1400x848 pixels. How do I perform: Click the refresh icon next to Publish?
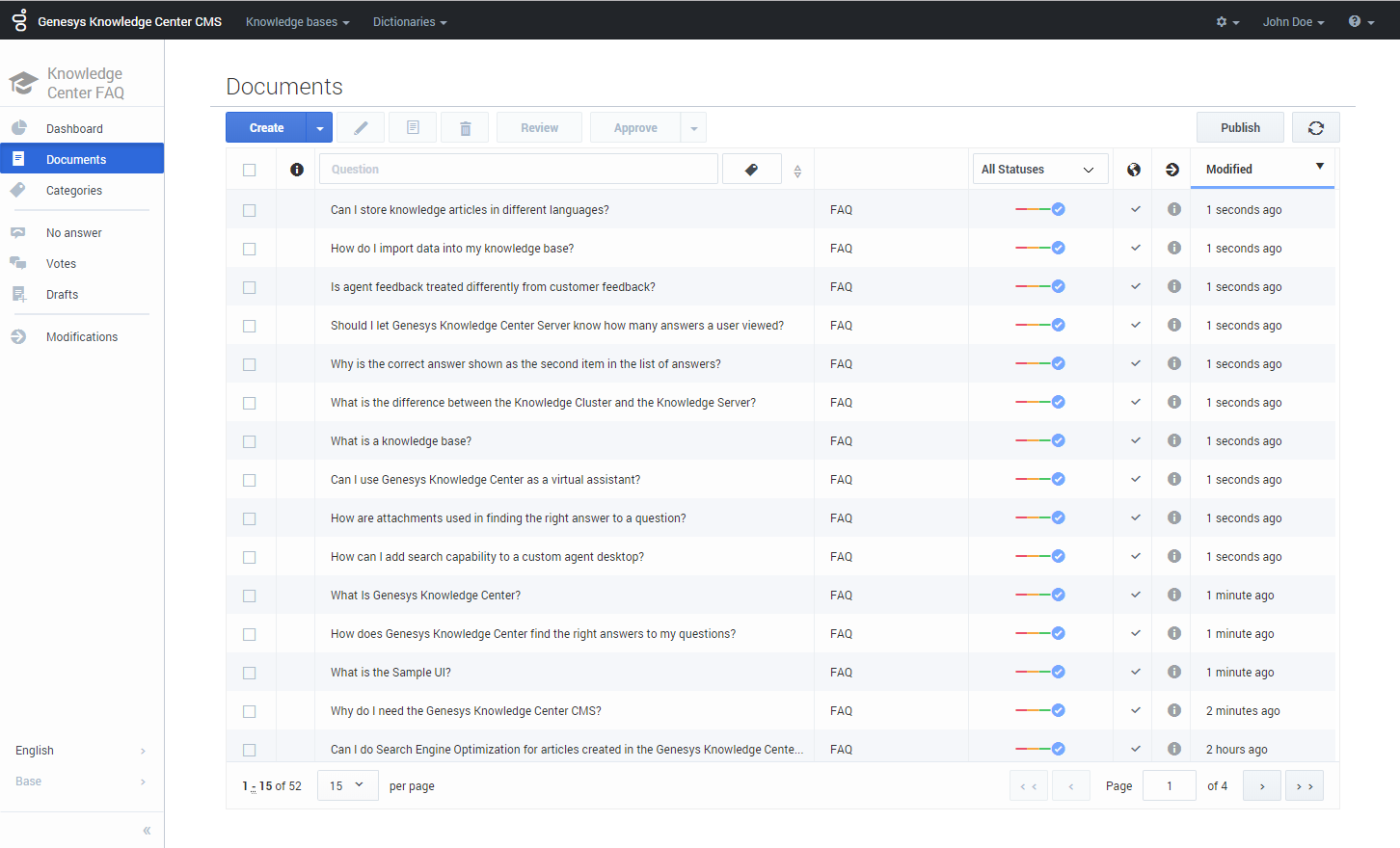[1316, 127]
